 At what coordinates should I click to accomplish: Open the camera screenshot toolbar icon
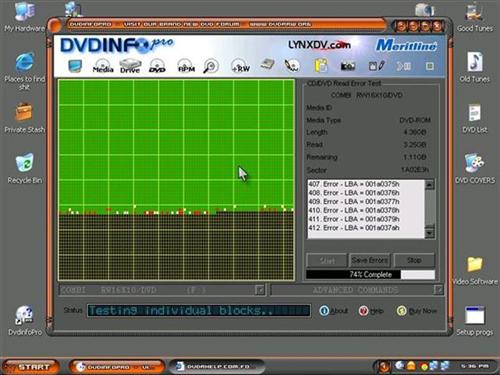(x=348, y=66)
